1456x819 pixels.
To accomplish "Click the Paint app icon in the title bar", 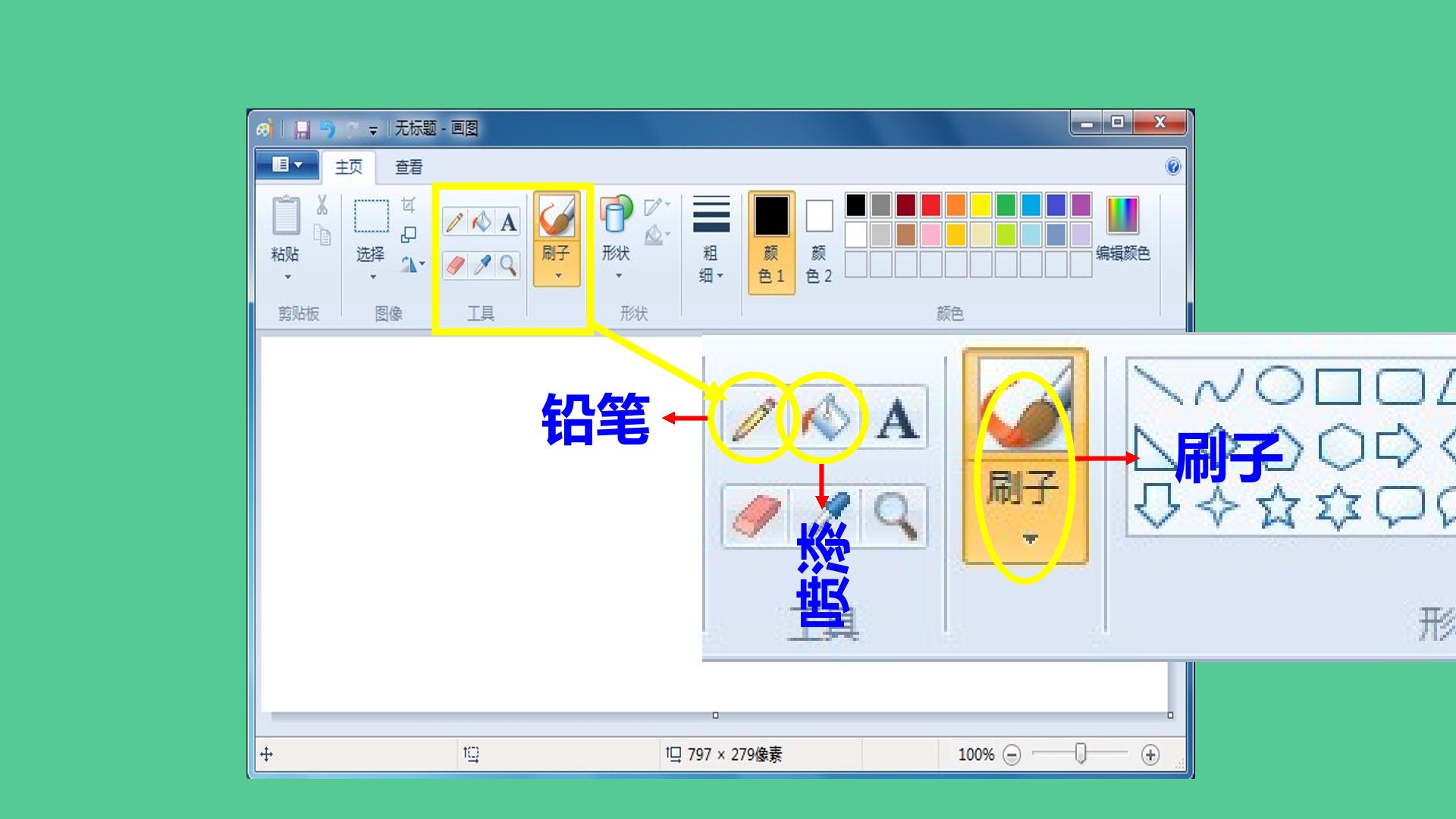I will coord(264,129).
